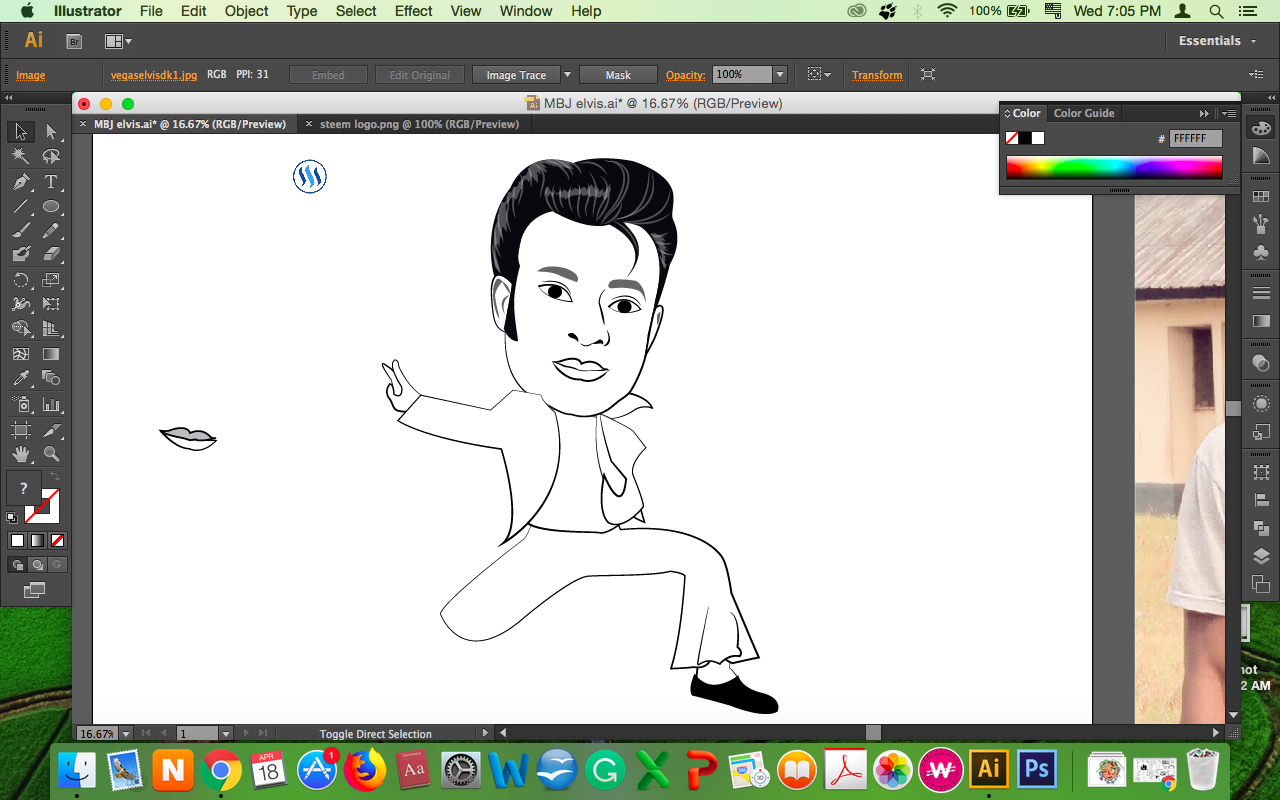Set paint mode to Gradient
The height and width of the screenshot is (800, 1280).
point(37,540)
